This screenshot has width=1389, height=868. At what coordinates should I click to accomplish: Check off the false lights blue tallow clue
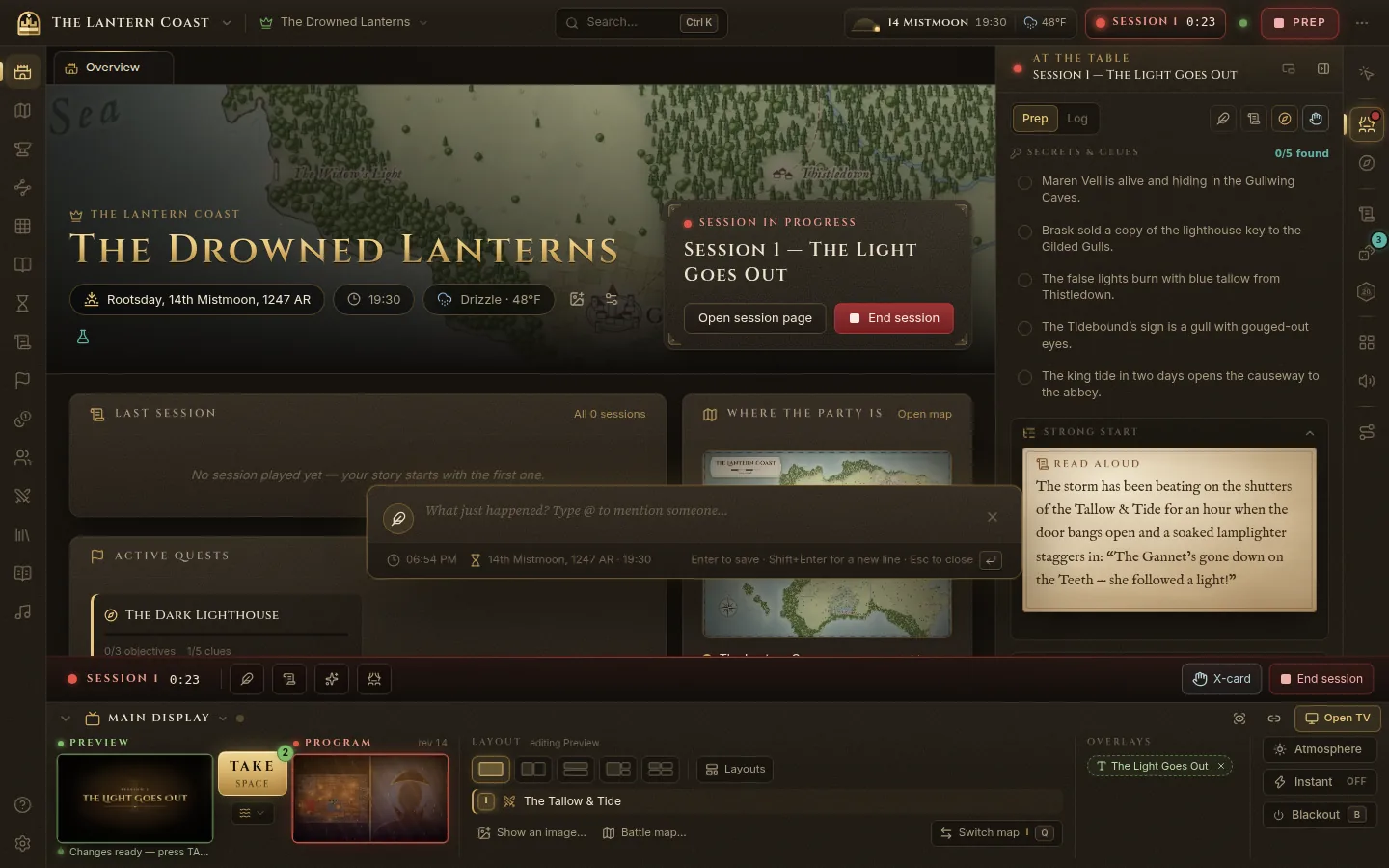[1024, 280]
